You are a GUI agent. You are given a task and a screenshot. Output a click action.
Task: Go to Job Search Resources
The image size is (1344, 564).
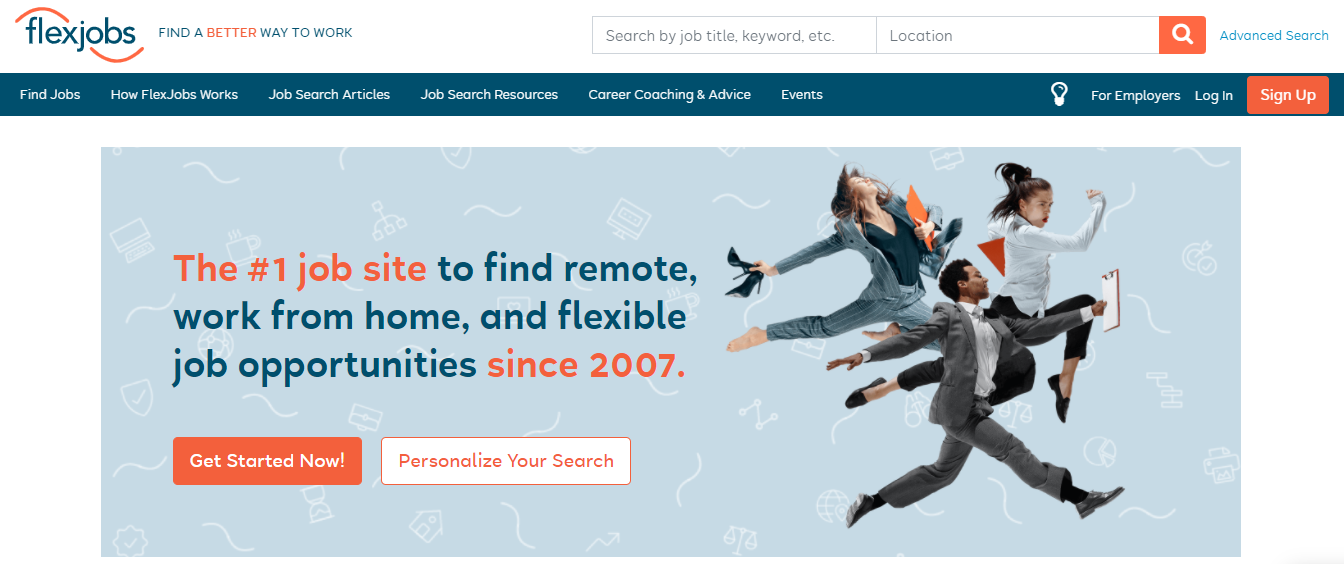click(x=489, y=95)
